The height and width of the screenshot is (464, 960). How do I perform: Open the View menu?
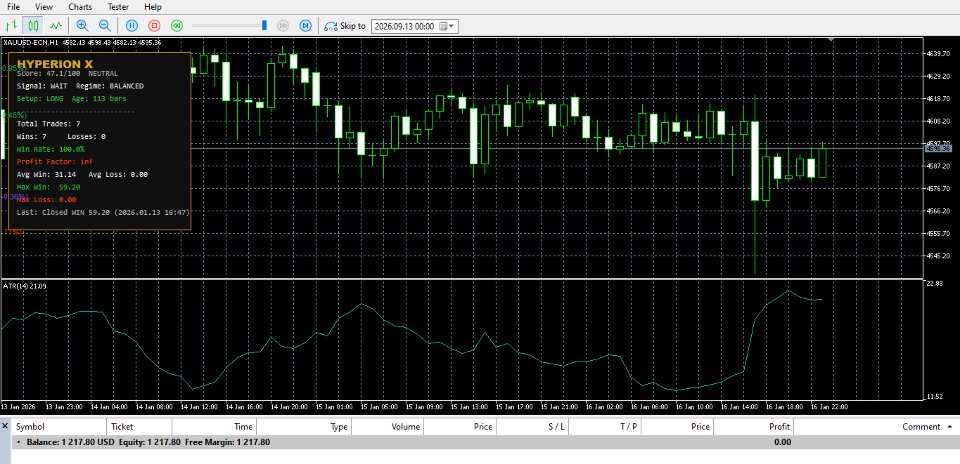43,7
